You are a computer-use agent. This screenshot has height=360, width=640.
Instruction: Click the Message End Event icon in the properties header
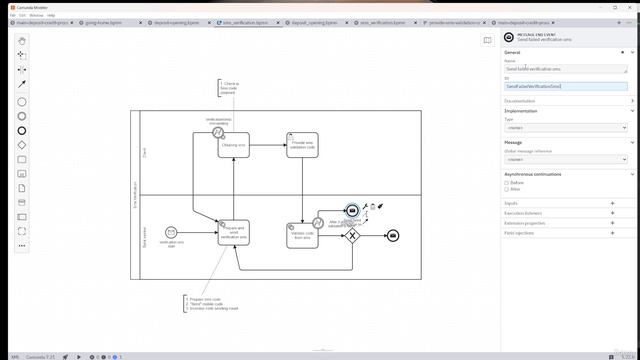tap(509, 38)
